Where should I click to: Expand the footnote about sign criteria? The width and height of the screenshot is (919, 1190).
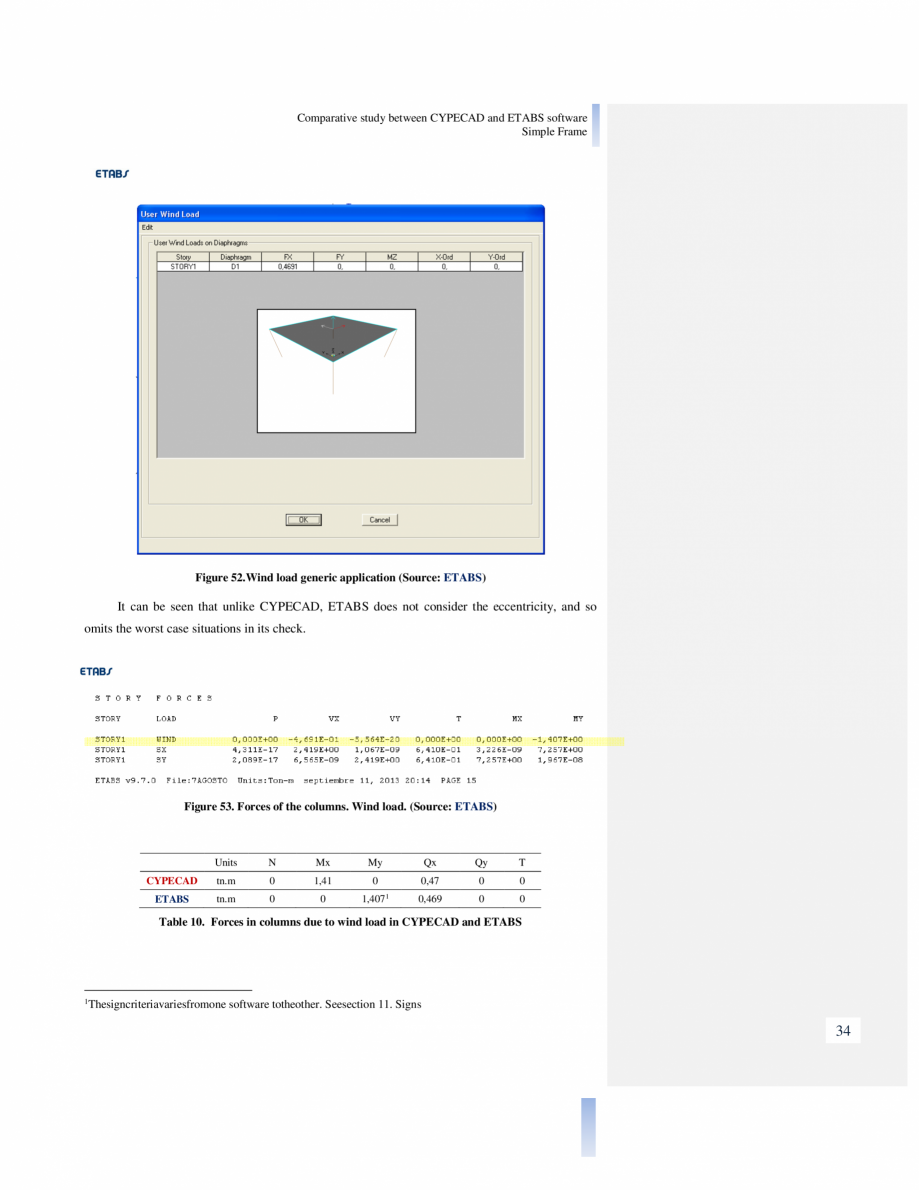point(253,1004)
